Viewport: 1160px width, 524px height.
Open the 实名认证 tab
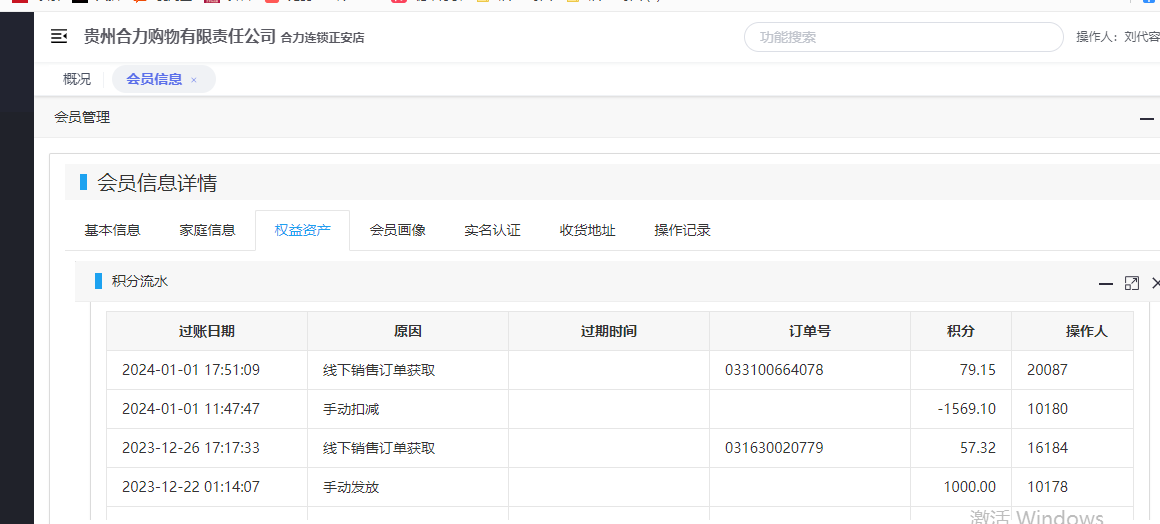tap(492, 230)
